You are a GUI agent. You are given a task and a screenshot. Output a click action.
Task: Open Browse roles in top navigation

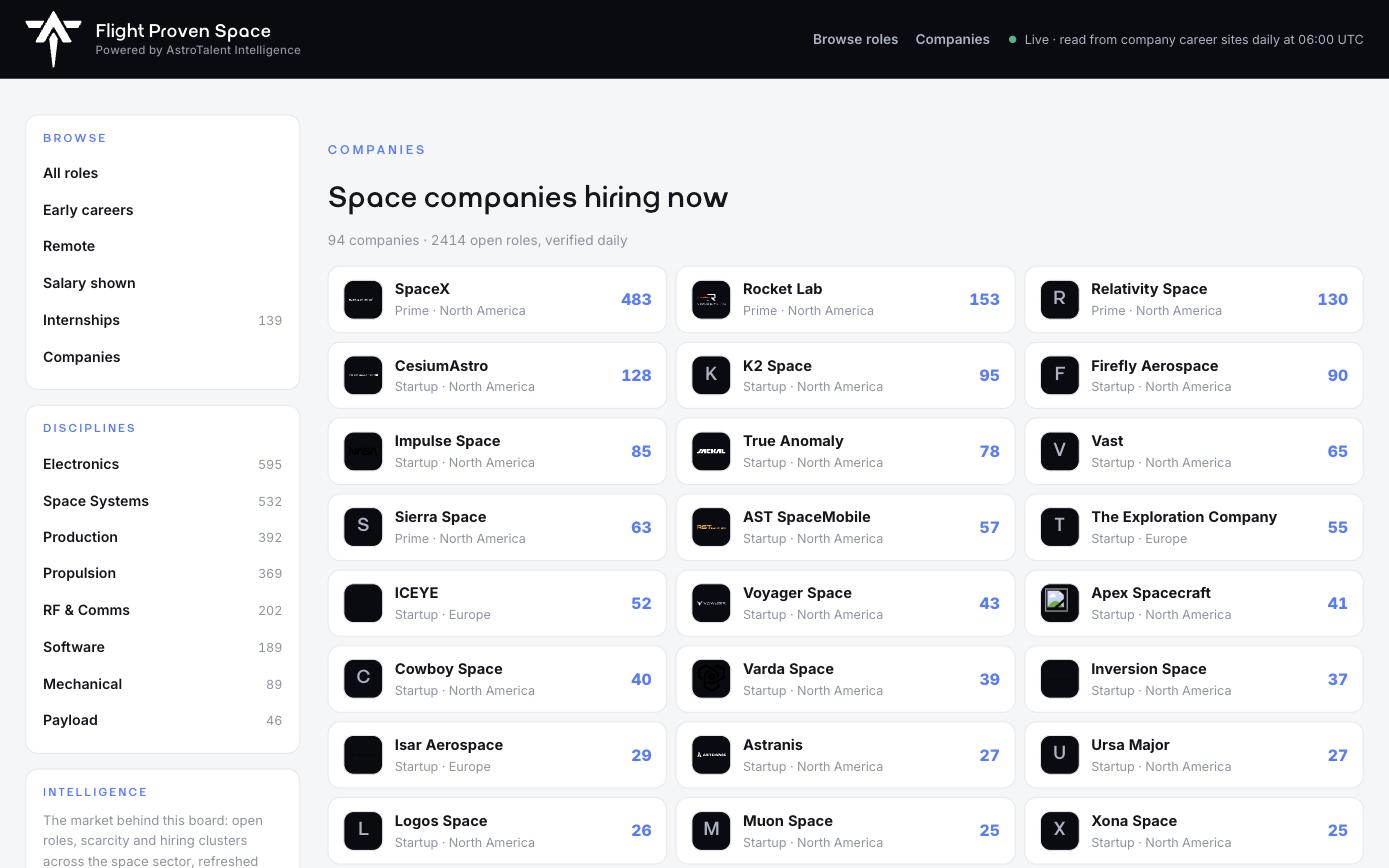coord(855,39)
